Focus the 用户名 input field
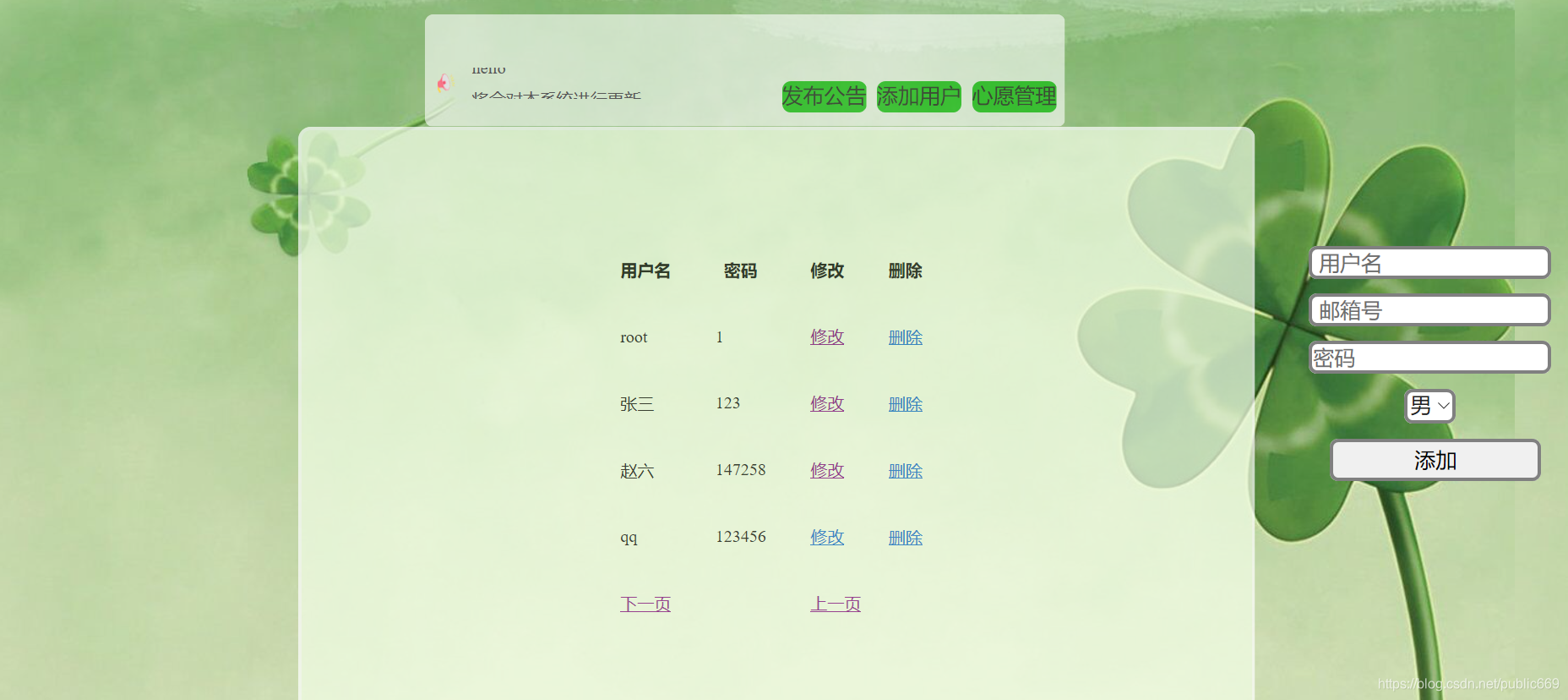 tap(1429, 263)
